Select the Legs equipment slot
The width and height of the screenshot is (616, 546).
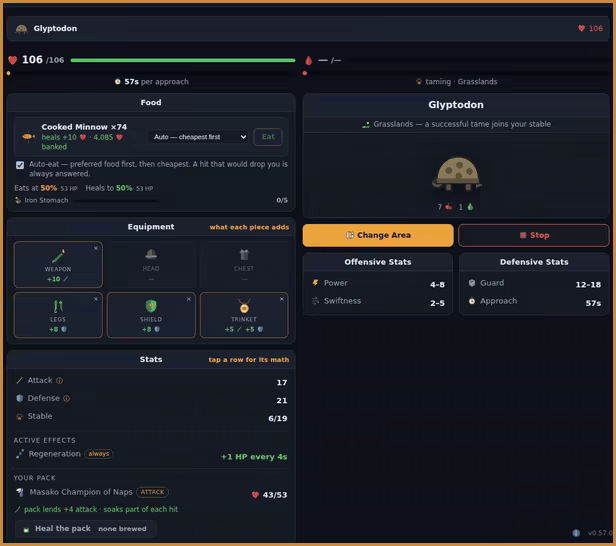pos(58,315)
